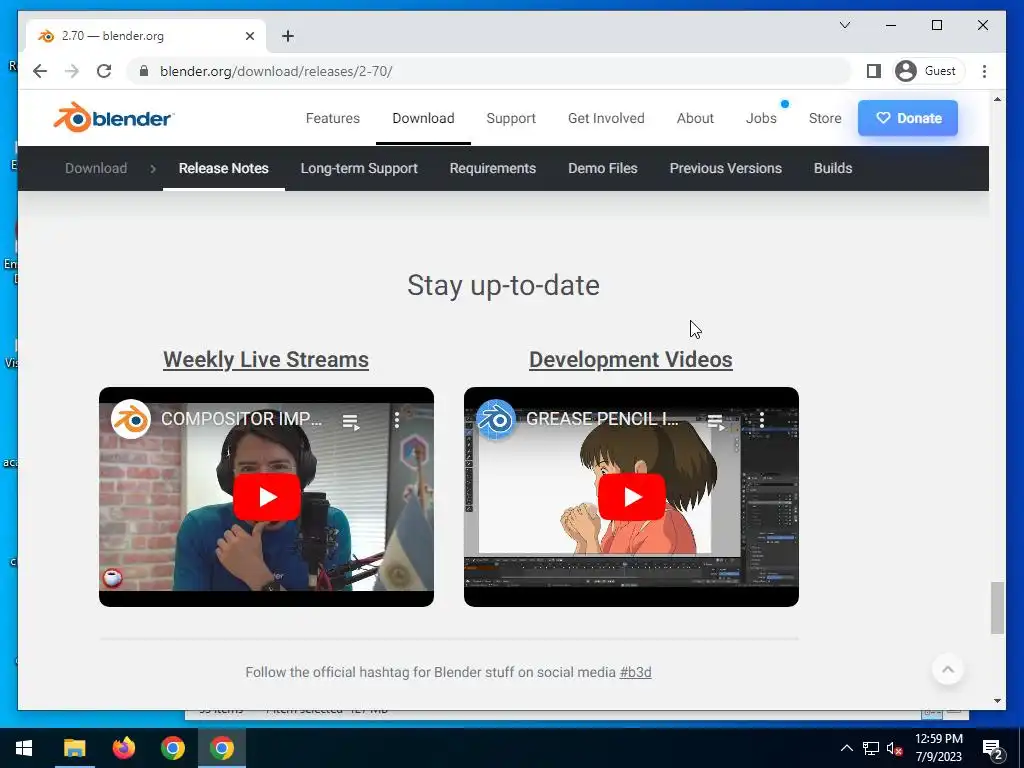Open the Features menu item
This screenshot has height=768, width=1024.
[x=332, y=118]
